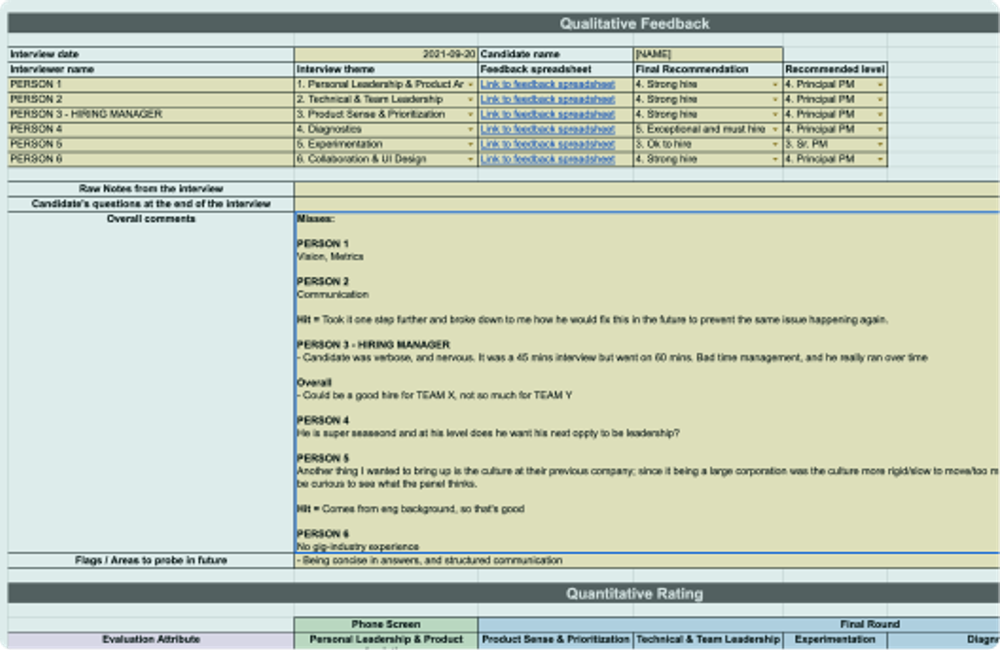Open the Experimentation theme dropdown for PERSON 5
This screenshot has height=650, width=1000.
[470, 143]
